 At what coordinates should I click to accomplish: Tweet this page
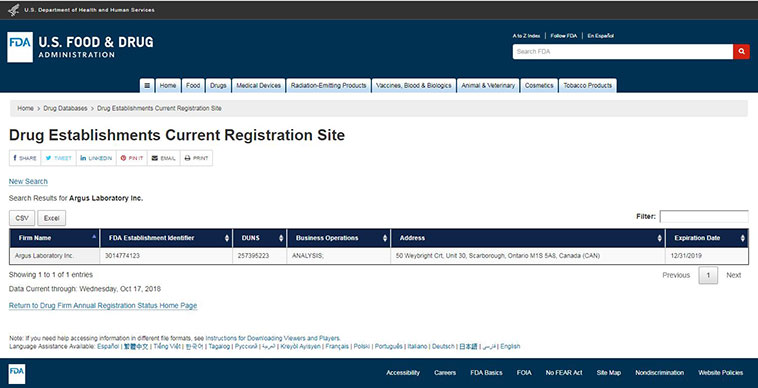[x=58, y=158]
